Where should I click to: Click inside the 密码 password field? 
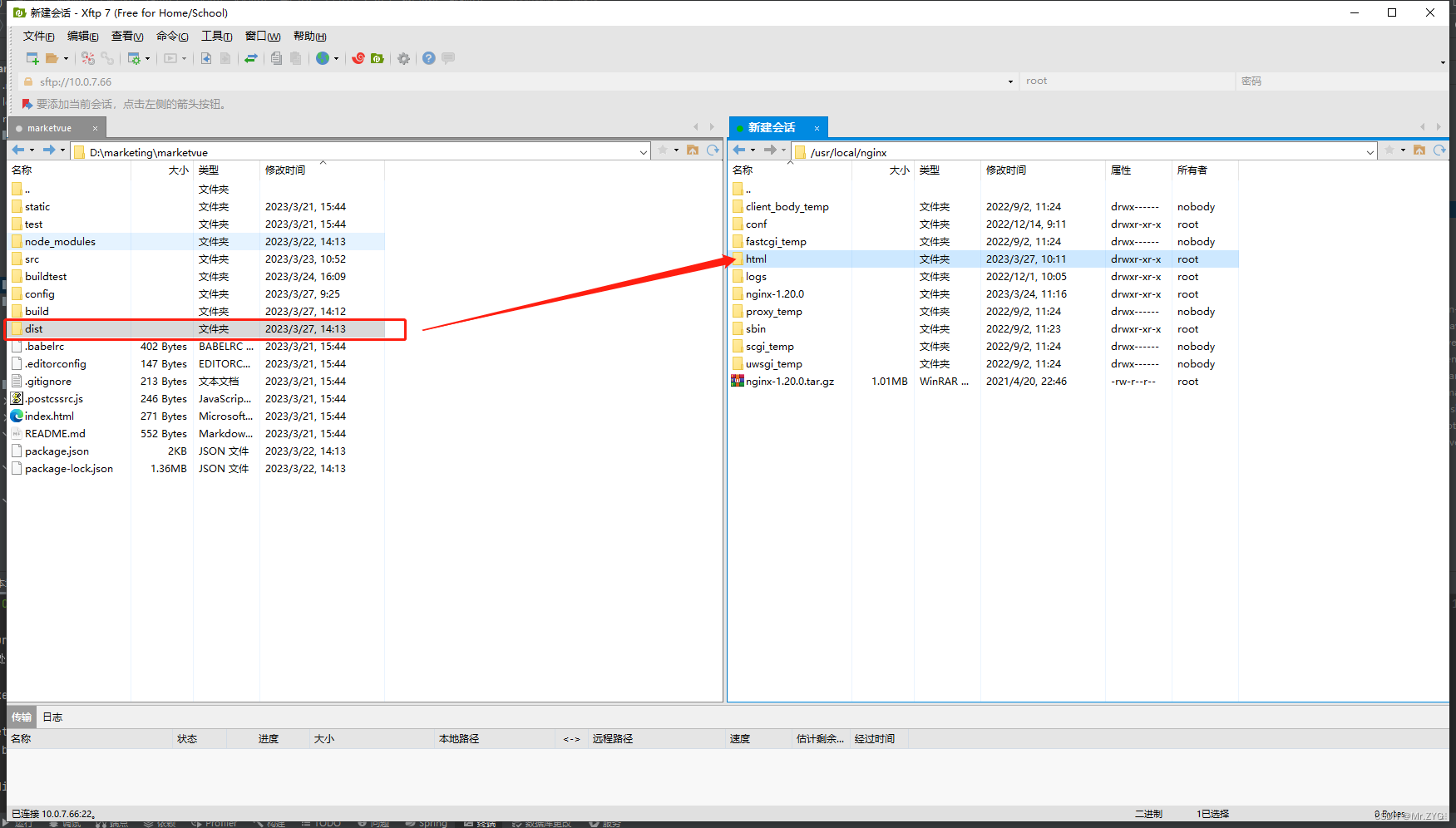point(1330,81)
